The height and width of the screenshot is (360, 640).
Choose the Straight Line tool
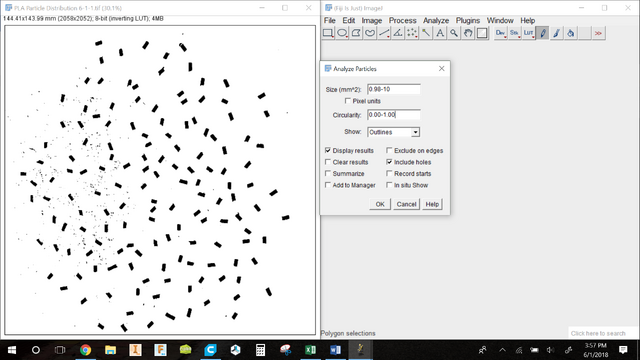click(x=384, y=33)
